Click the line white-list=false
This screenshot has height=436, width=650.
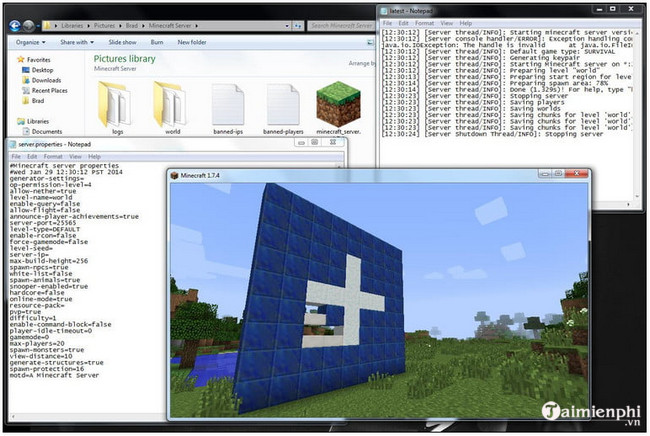click(41, 274)
